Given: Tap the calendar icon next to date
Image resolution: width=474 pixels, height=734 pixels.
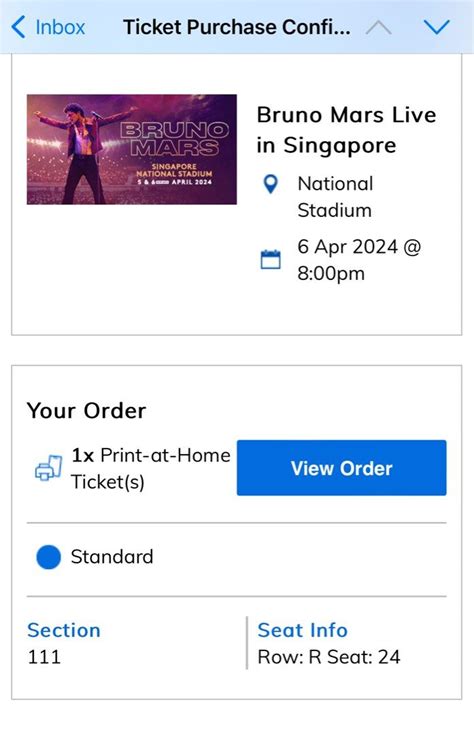Looking at the screenshot, I should coord(270,259).
